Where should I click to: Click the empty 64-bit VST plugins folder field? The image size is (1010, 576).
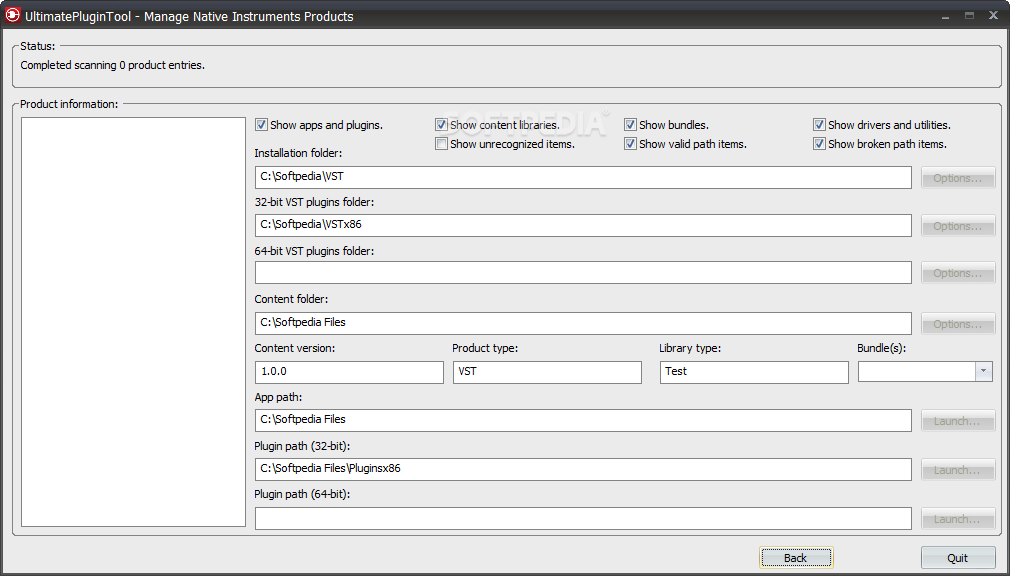[583, 273]
